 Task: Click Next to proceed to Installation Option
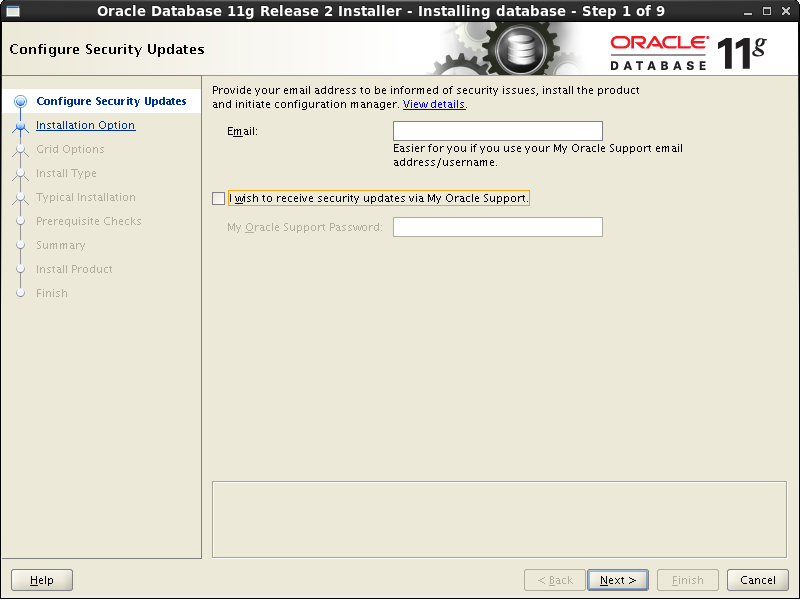tap(617, 580)
